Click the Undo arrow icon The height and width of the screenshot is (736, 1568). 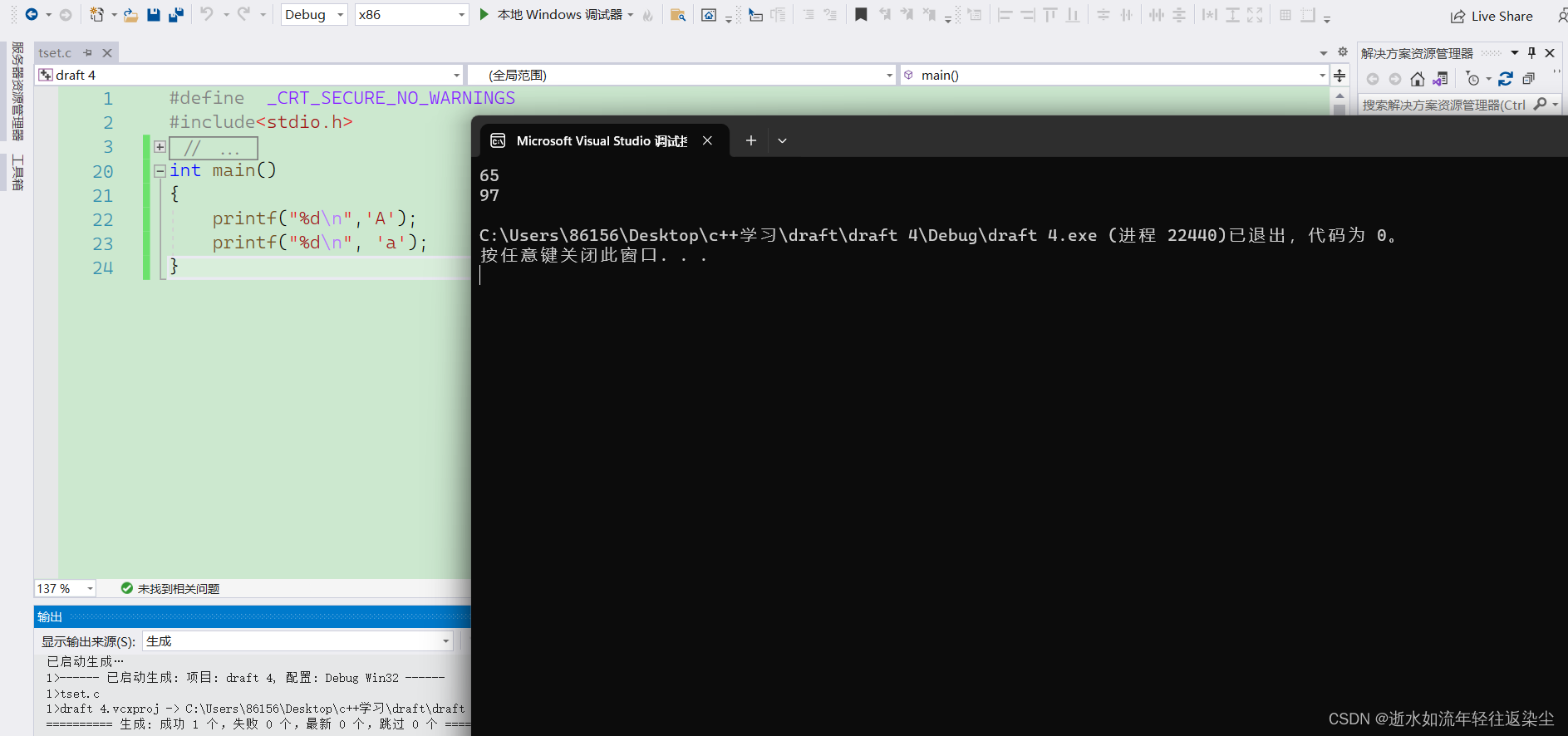207,14
